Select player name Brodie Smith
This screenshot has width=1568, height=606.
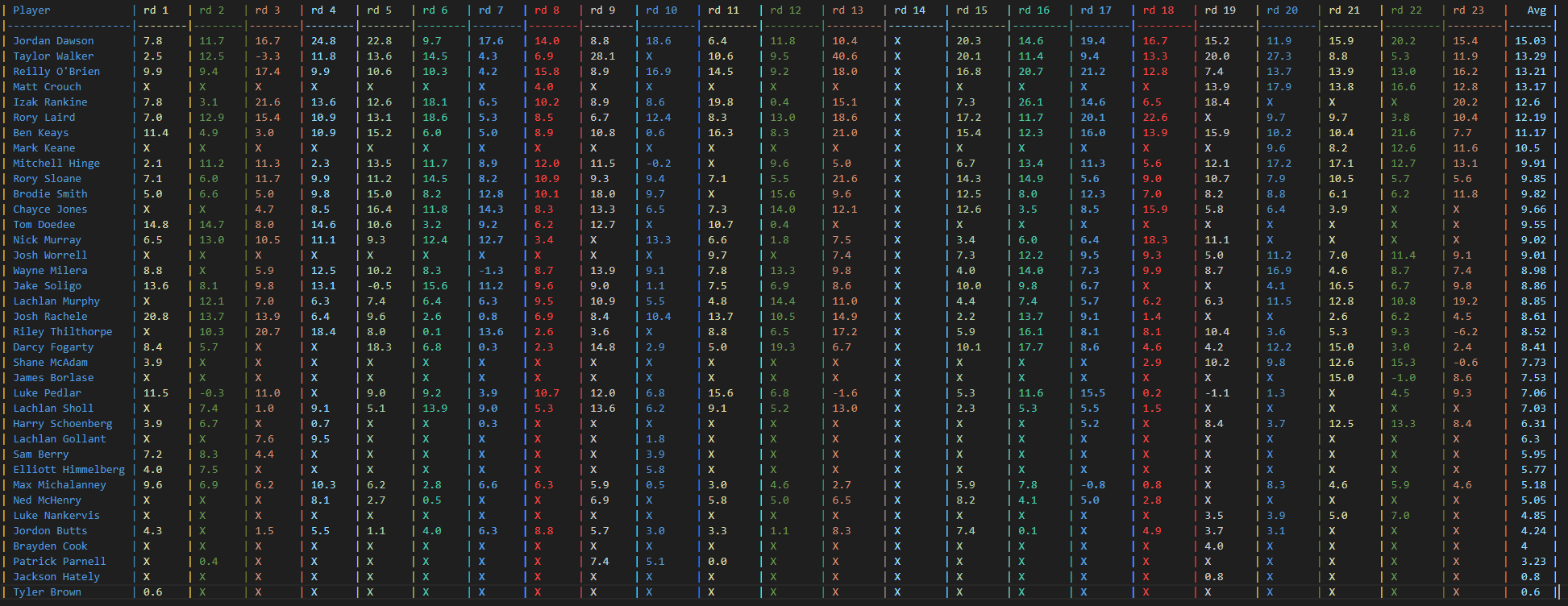pos(50,194)
